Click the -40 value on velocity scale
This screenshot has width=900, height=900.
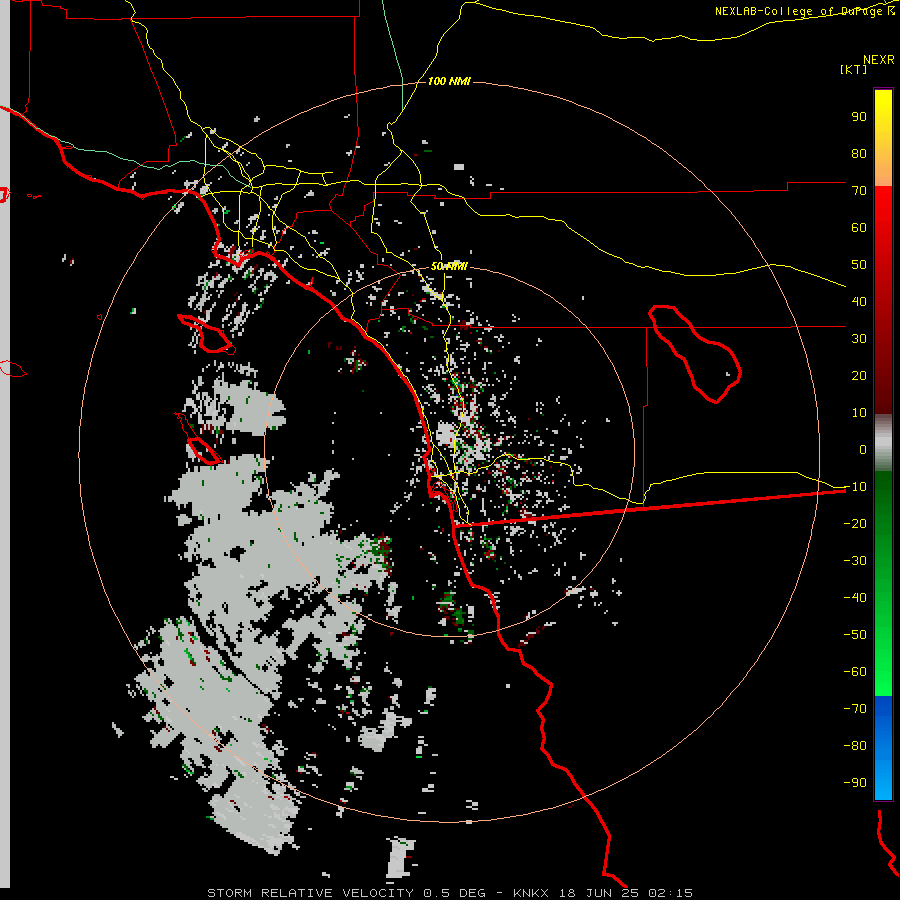coord(855,598)
